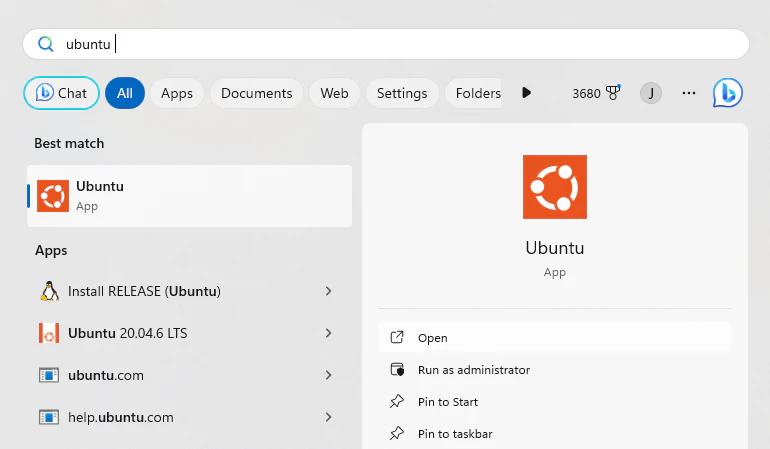
Task: Click the ubuntu.com web shortcut icon
Action: click(x=49, y=375)
